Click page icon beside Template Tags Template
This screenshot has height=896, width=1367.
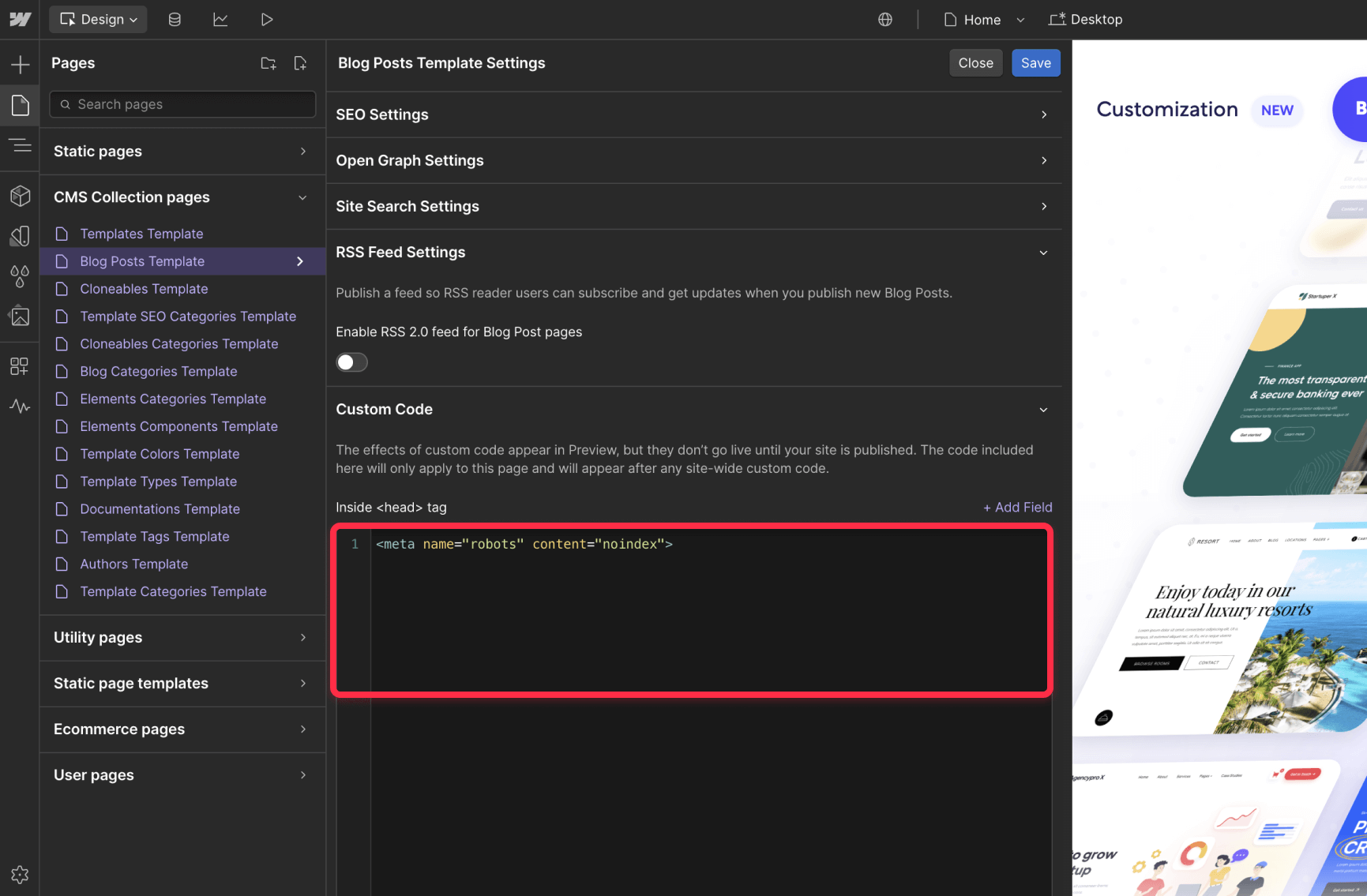tap(62, 537)
